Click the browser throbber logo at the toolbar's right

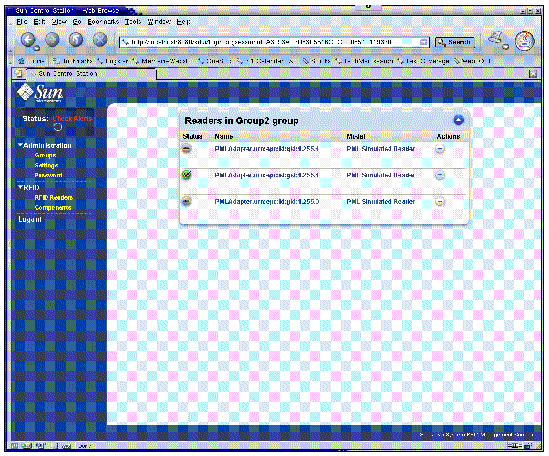tap(524, 41)
